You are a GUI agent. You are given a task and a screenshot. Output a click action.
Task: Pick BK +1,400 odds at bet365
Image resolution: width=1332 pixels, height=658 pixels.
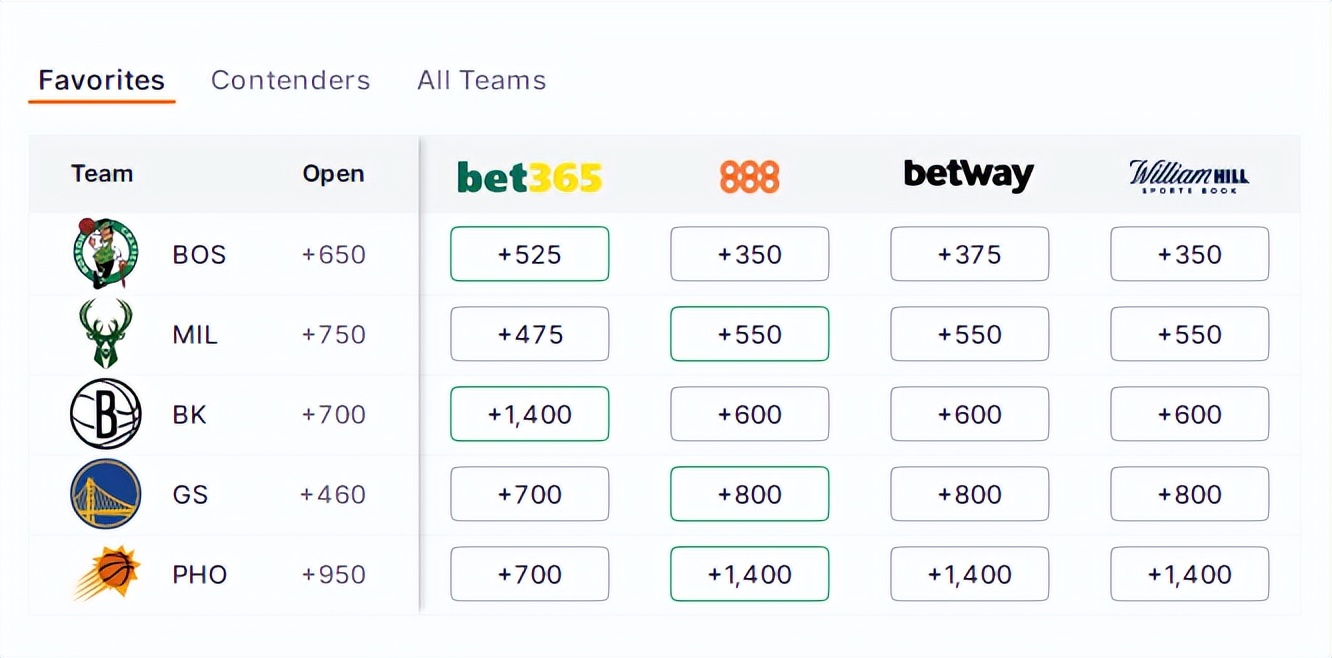coord(529,414)
